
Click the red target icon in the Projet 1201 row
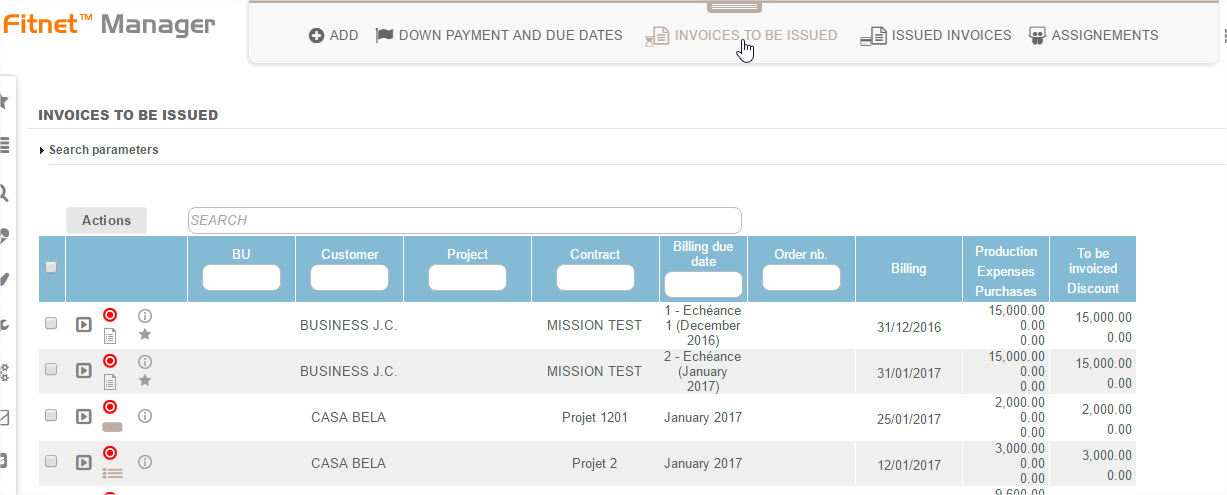[x=110, y=407]
